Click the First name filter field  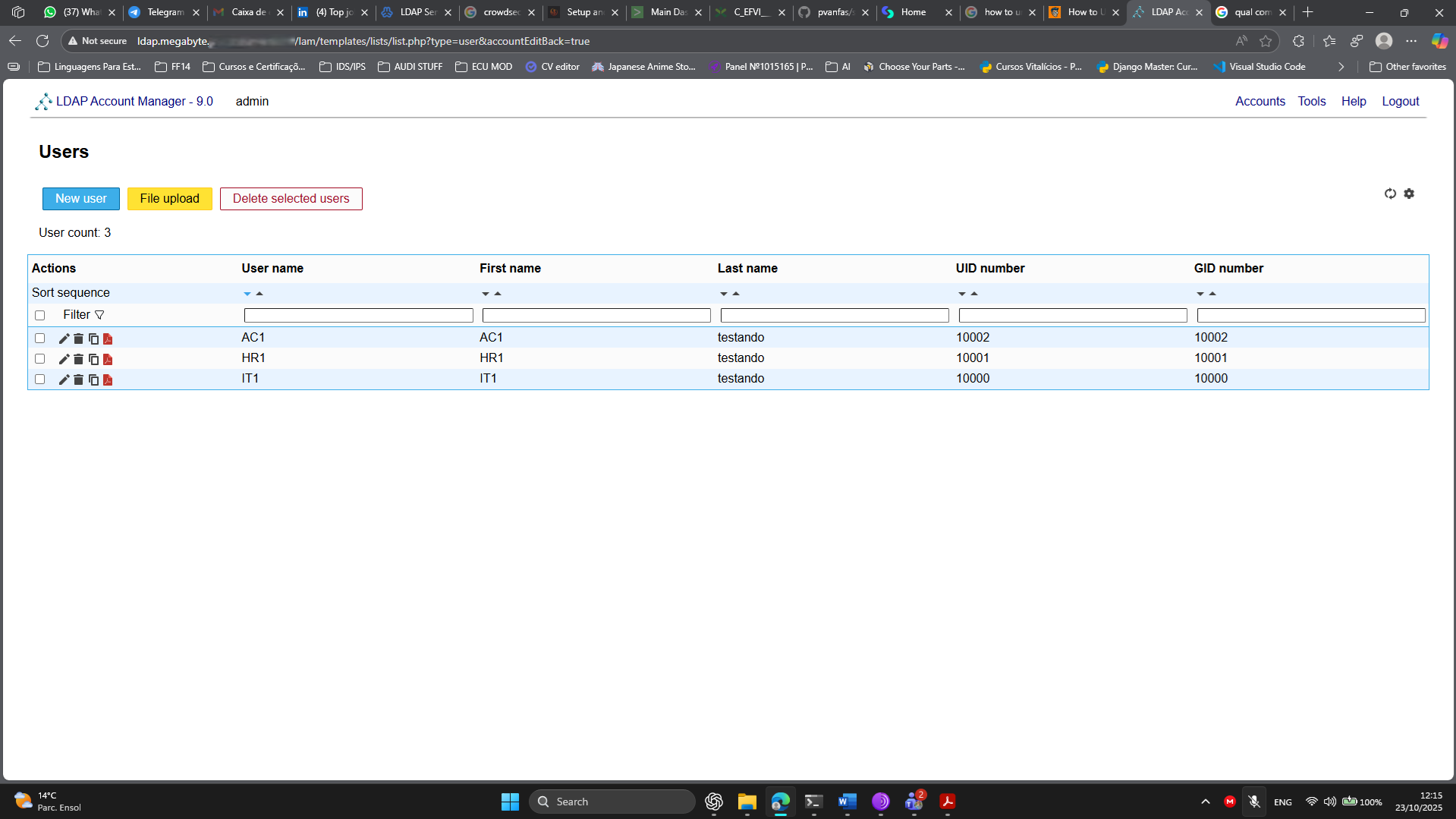pos(596,315)
